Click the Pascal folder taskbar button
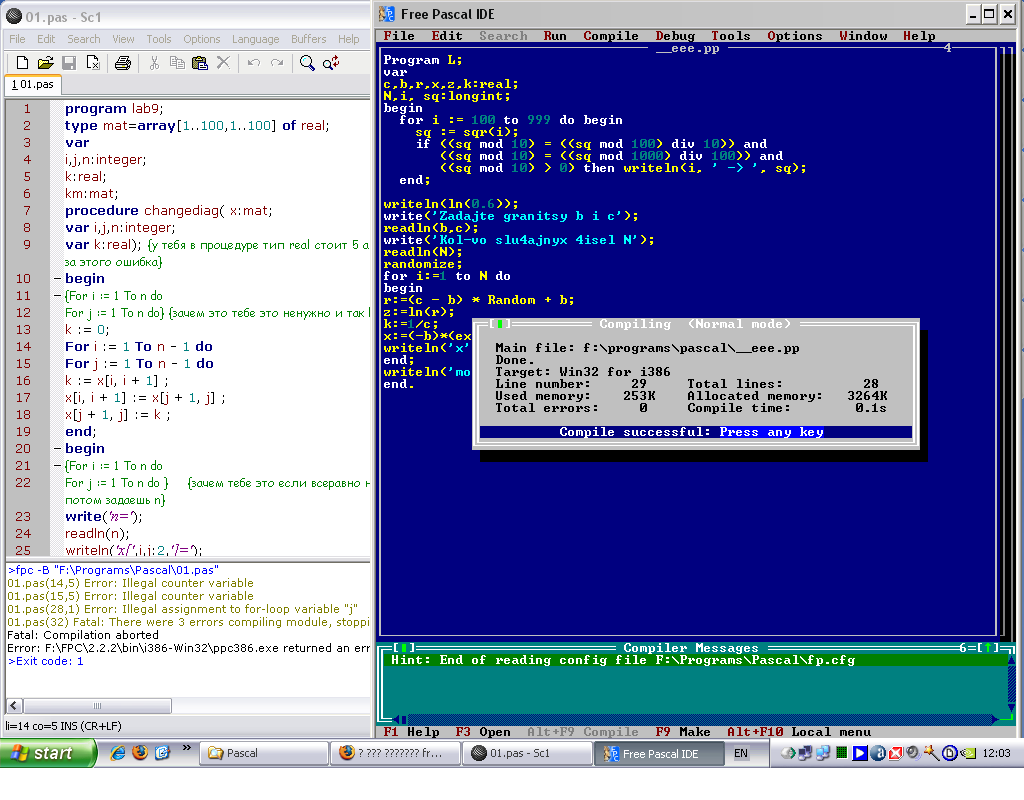 [263, 753]
